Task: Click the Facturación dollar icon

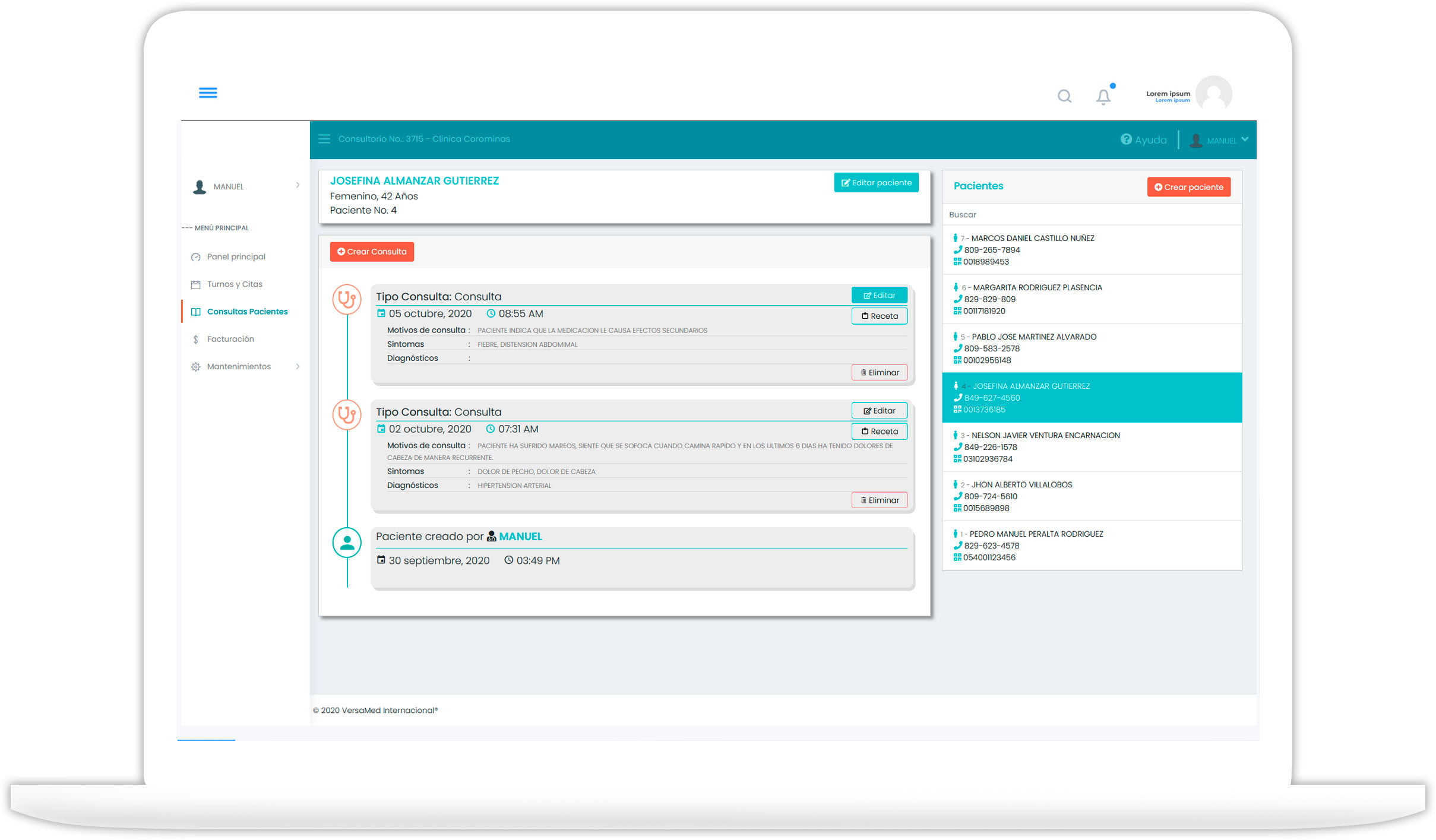Action: 195,339
